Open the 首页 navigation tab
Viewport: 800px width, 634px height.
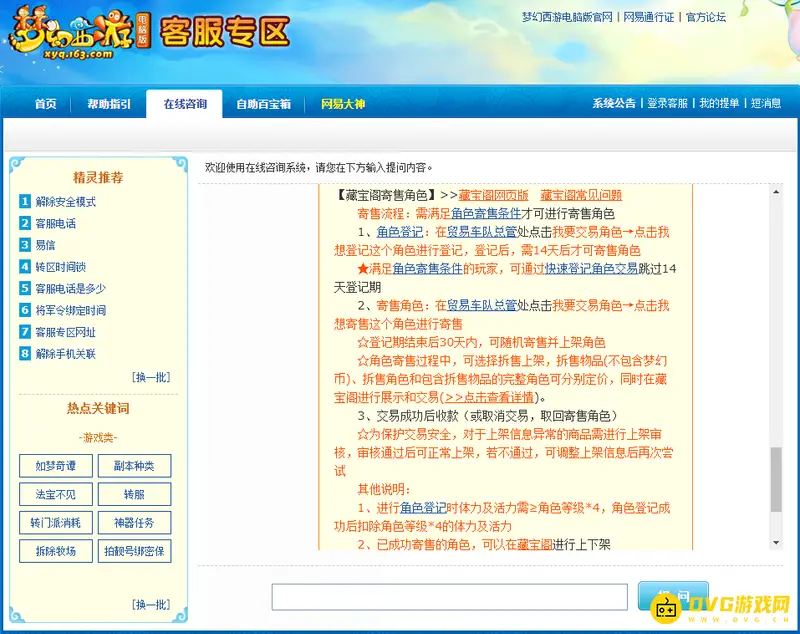45,104
